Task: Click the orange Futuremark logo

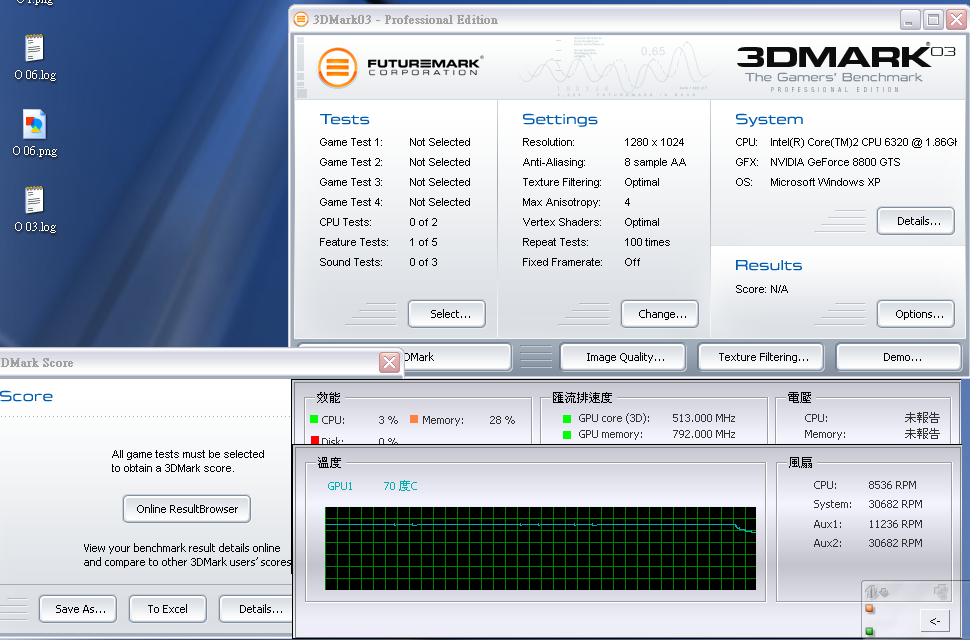Action: tap(338, 68)
